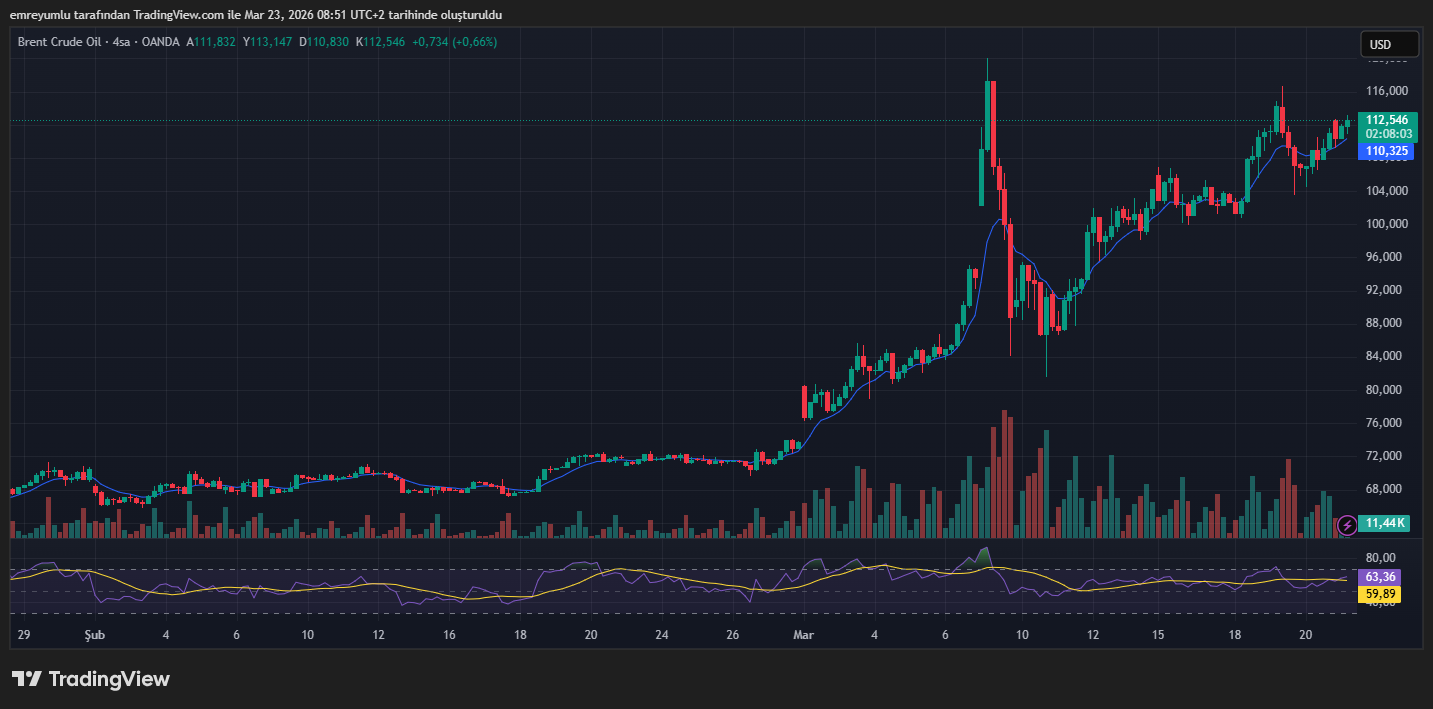Click the blue 110,325 moving average label
1433x709 pixels.
(x=1387, y=152)
